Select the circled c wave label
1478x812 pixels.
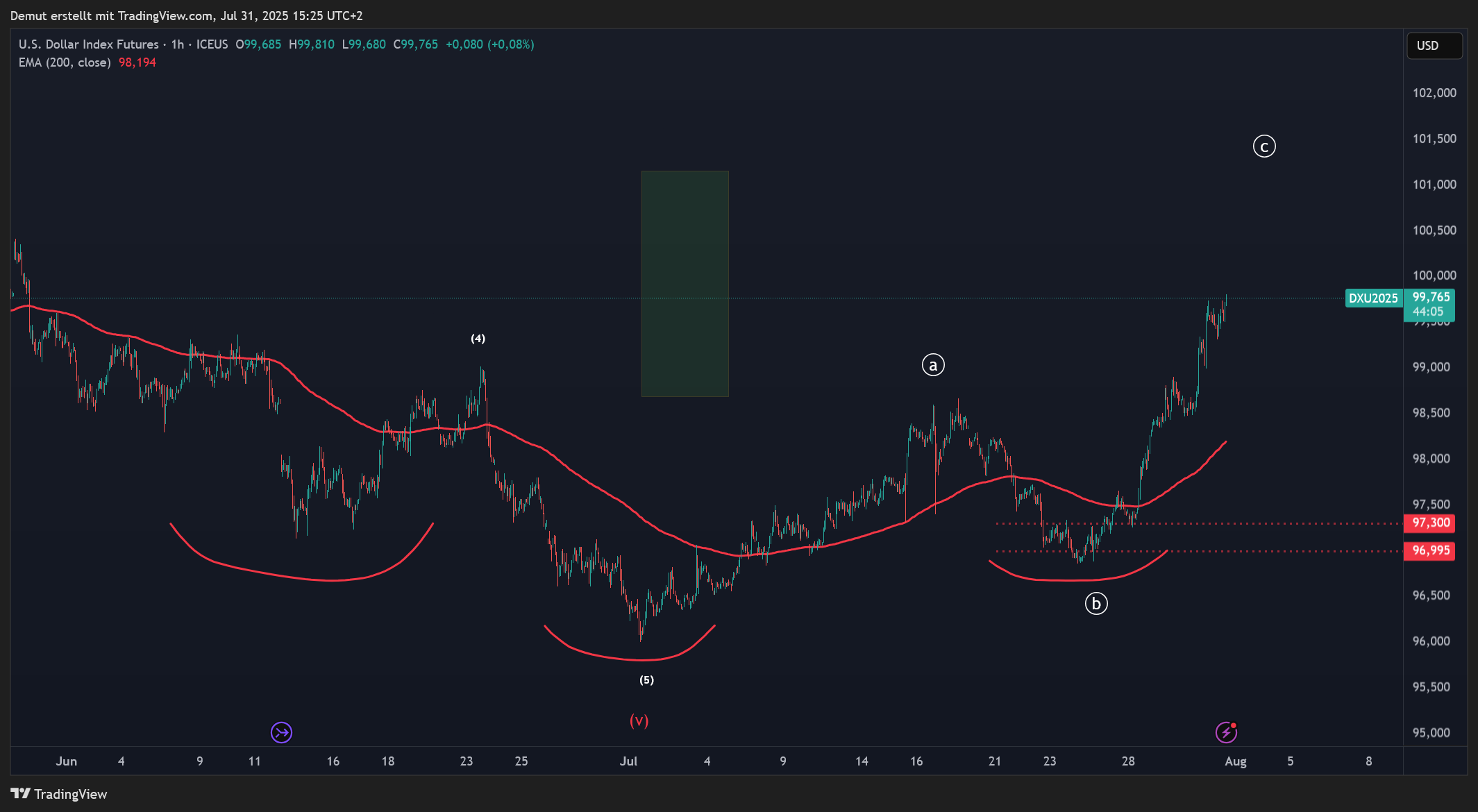click(x=1264, y=146)
